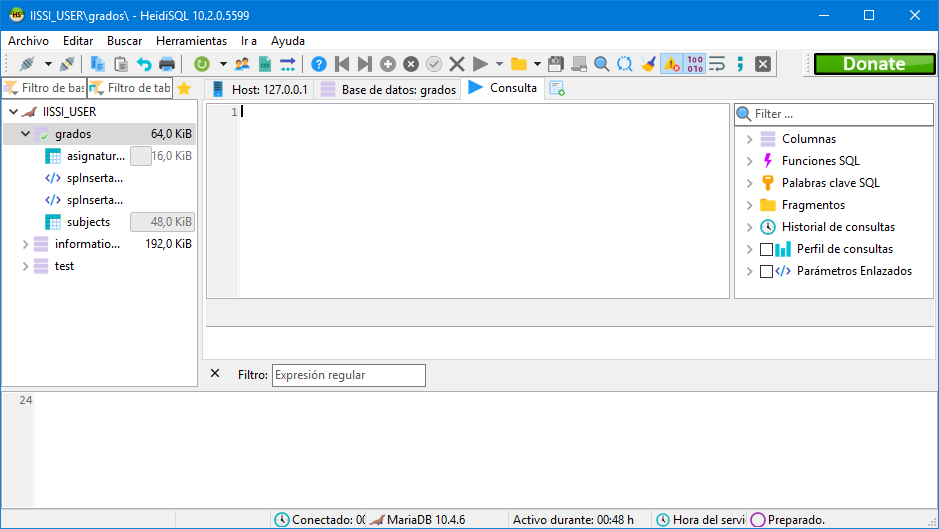Expand the test database node

click(x=25, y=266)
